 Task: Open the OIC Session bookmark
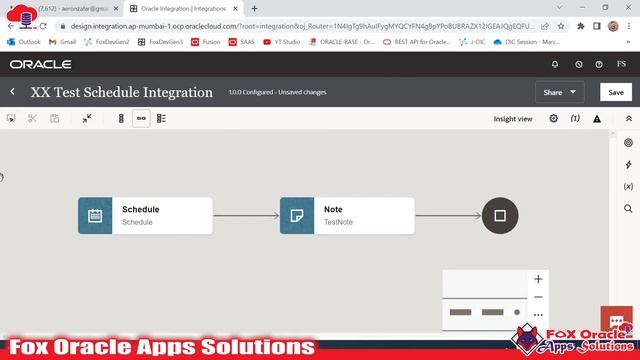[527, 42]
